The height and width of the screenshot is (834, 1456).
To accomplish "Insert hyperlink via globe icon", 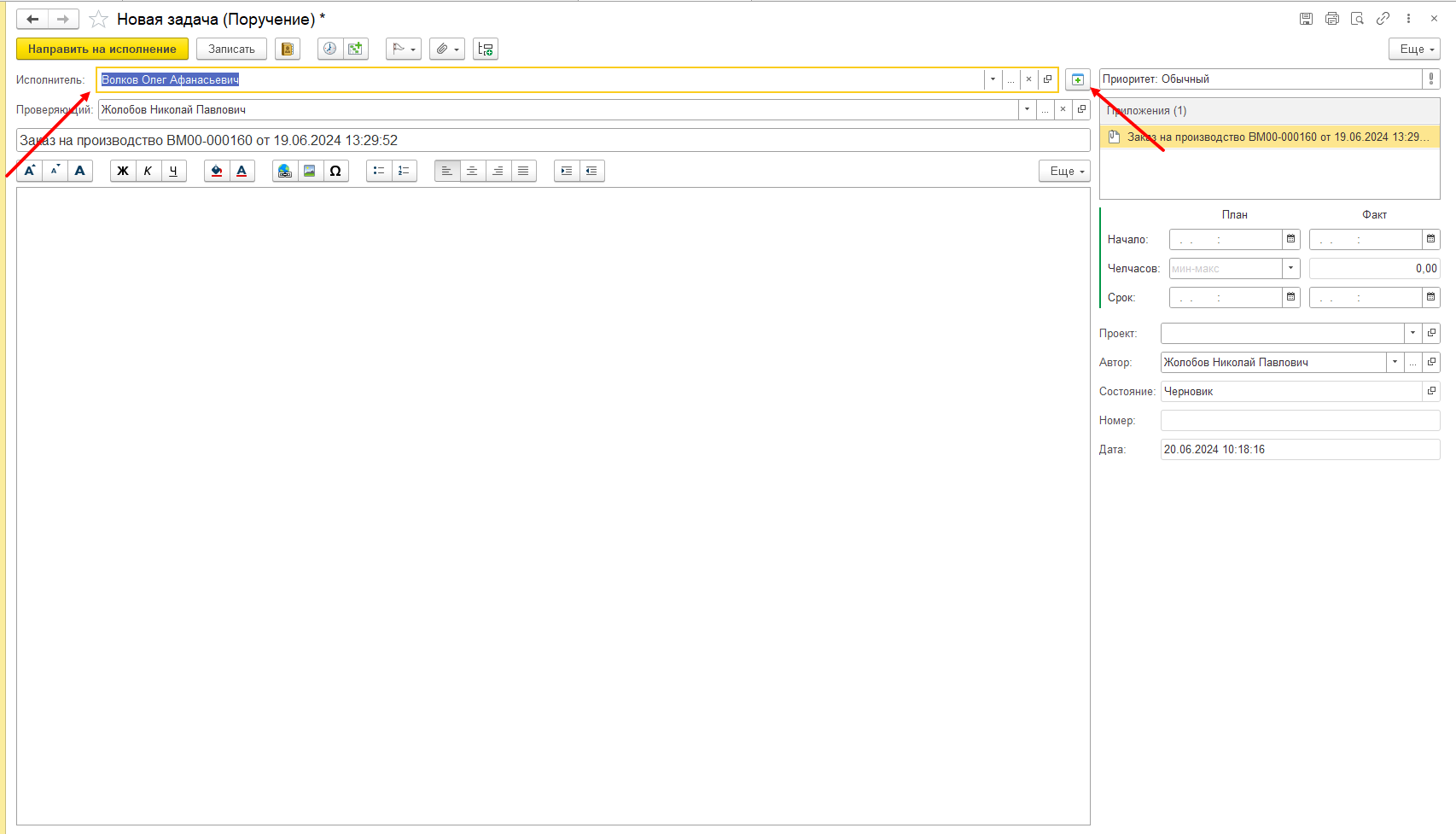I will coord(285,171).
